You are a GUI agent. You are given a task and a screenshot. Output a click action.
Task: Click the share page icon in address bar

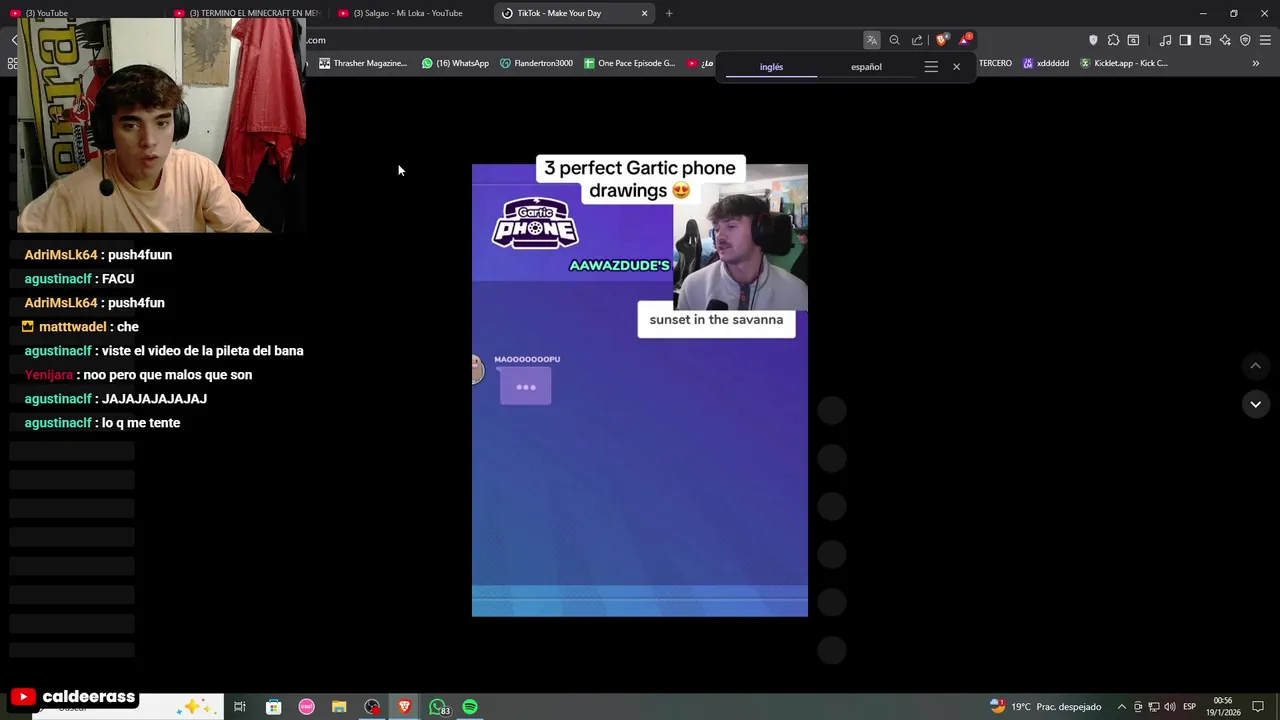917,40
